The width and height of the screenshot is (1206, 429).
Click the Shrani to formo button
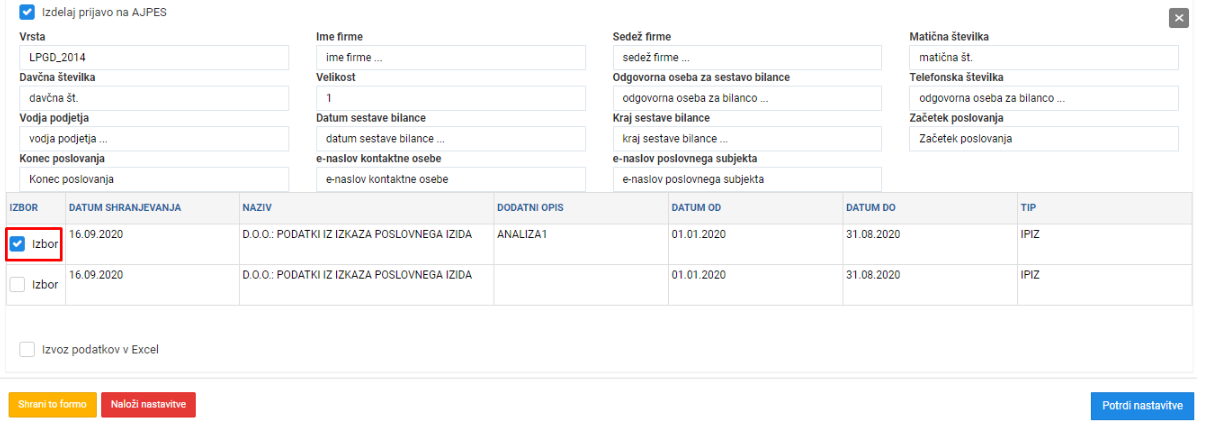click(x=53, y=404)
